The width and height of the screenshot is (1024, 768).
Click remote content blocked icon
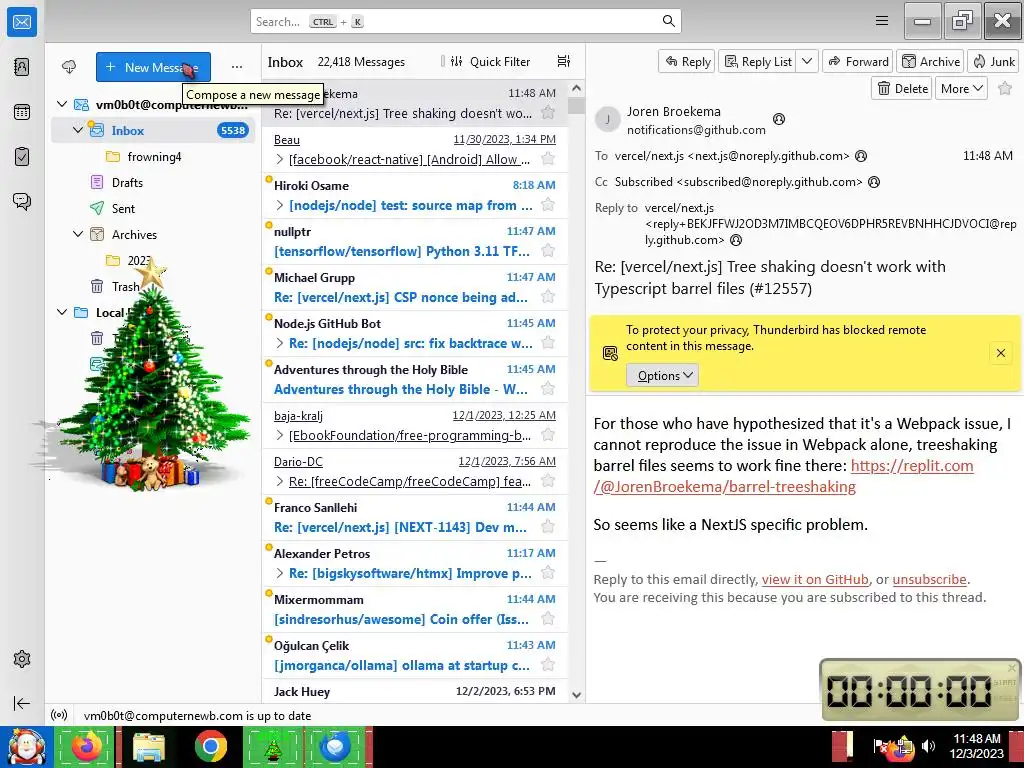[610, 353]
